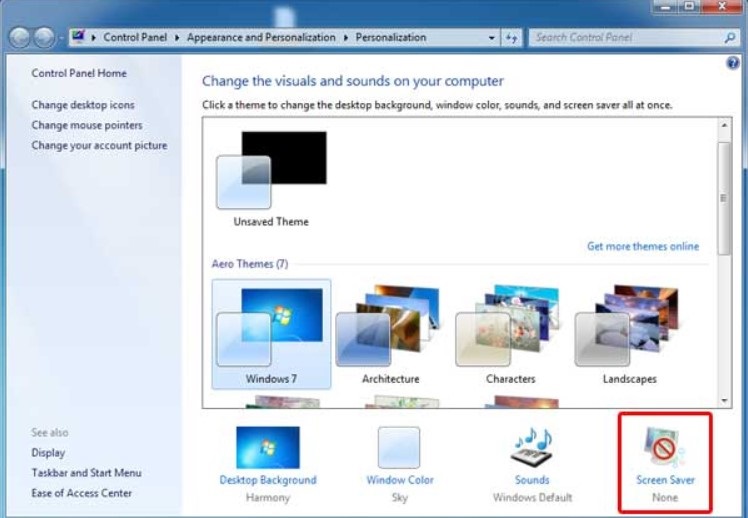Open the Desktop Background icon
748x518 pixels.
[267, 448]
